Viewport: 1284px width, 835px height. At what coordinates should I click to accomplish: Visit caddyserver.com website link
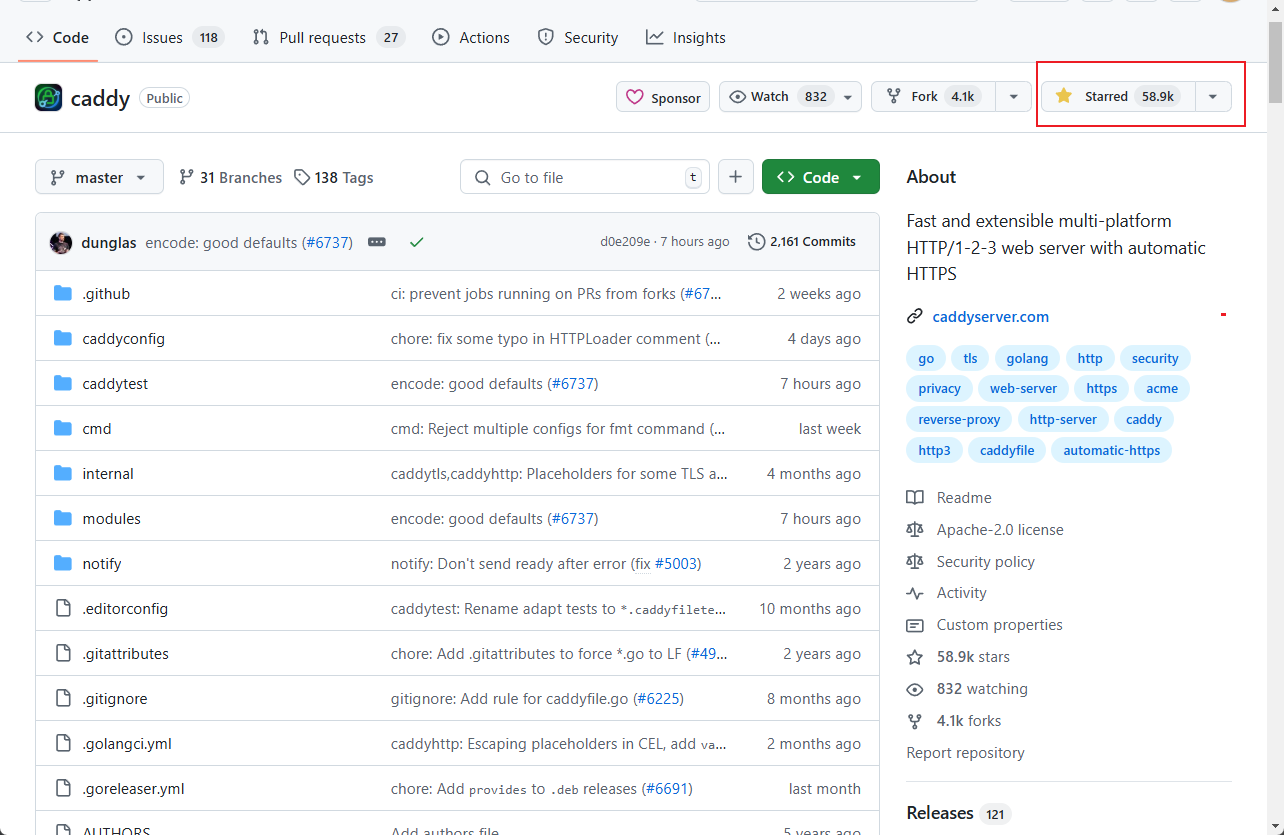[x=991, y=317]
